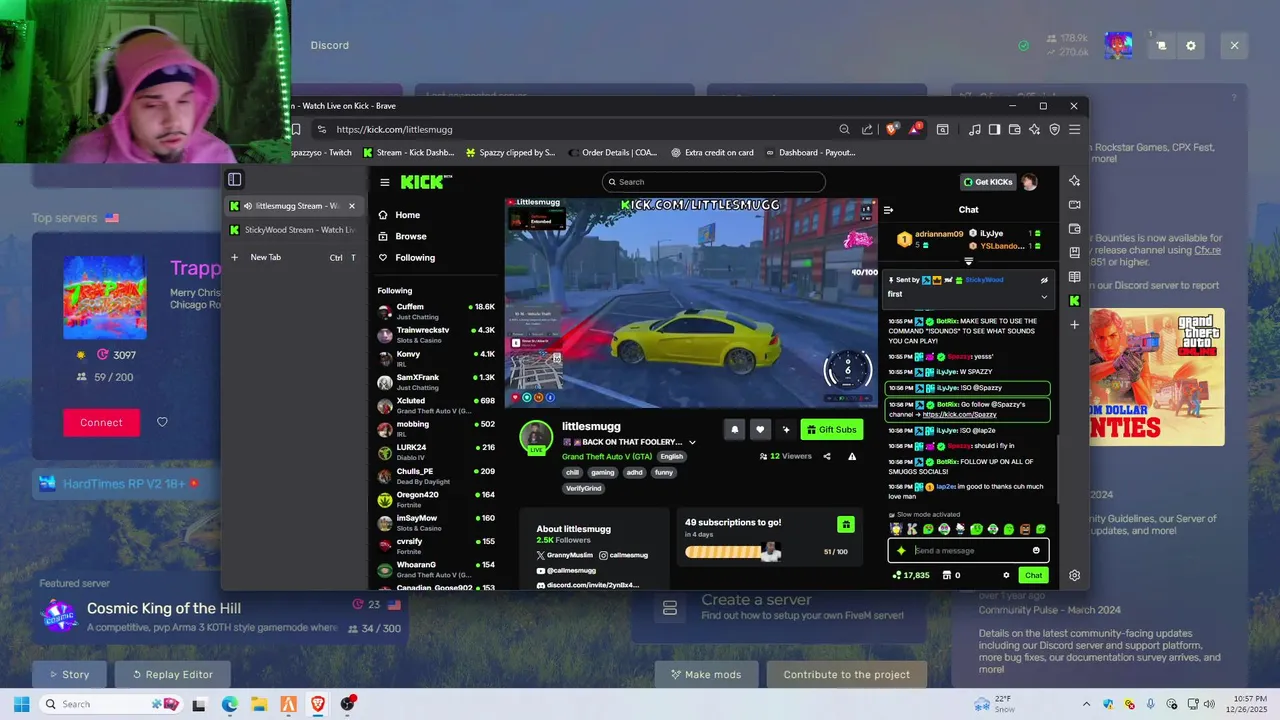Viewport: 1280px width, 720px height.
Task: Toggle Brave vertical tabs sidebar icon
Action: coord(234,180)
